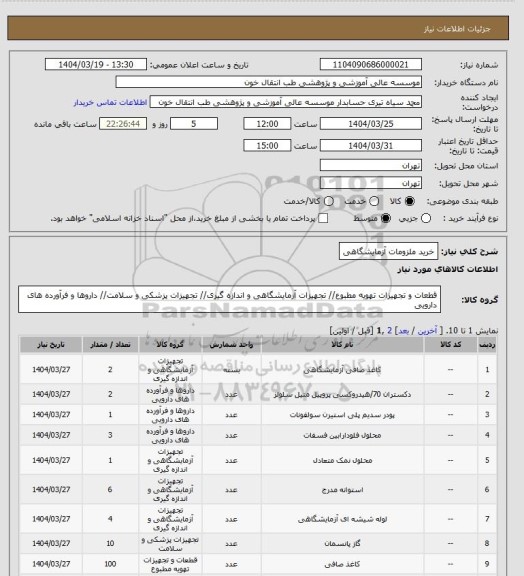Choose the جزیی purchase type radio
The width and height of the screenshot is (524, 576).
click(426, 218)
